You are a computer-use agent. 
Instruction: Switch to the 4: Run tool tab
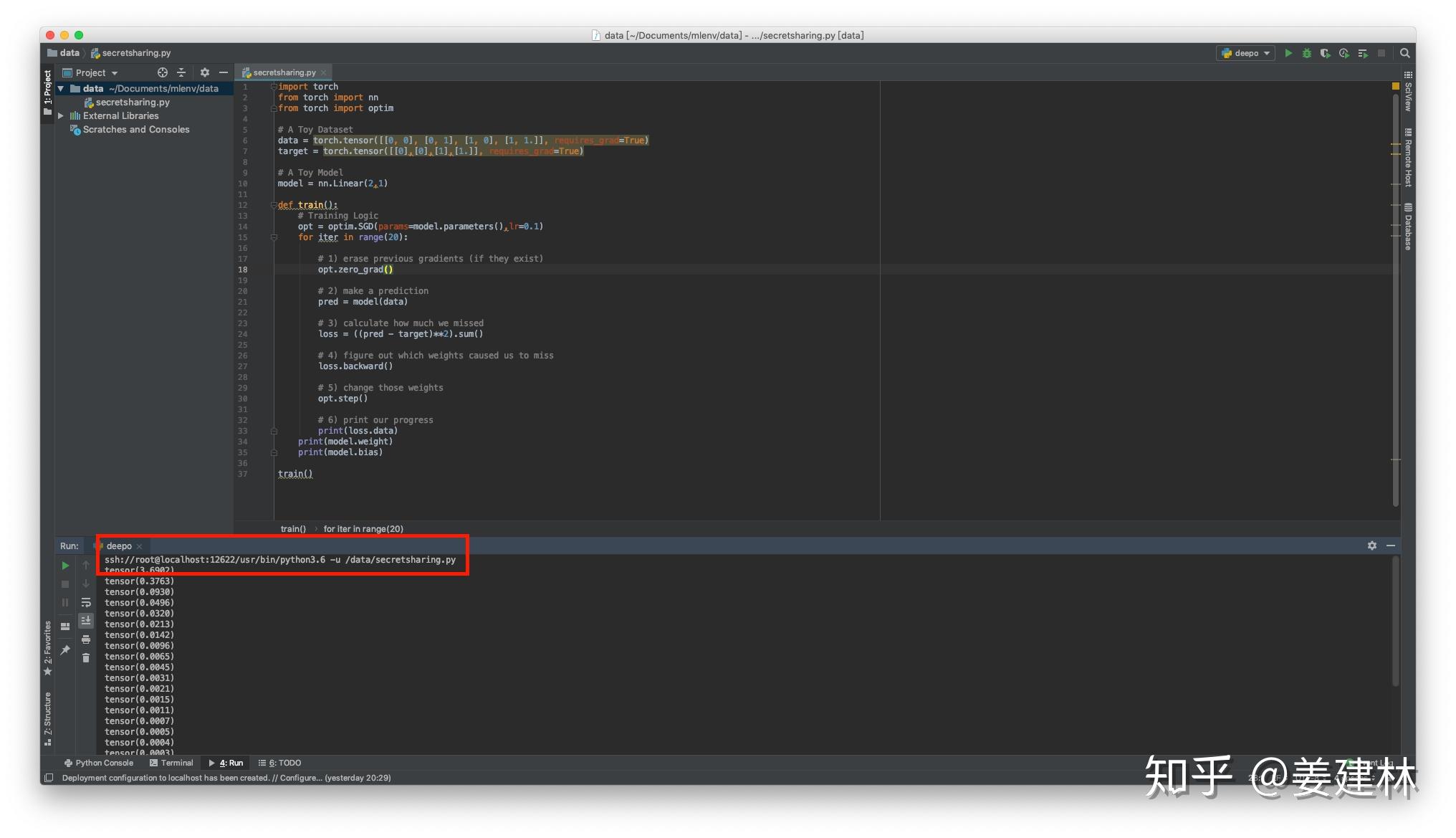(x=226, y=763)
